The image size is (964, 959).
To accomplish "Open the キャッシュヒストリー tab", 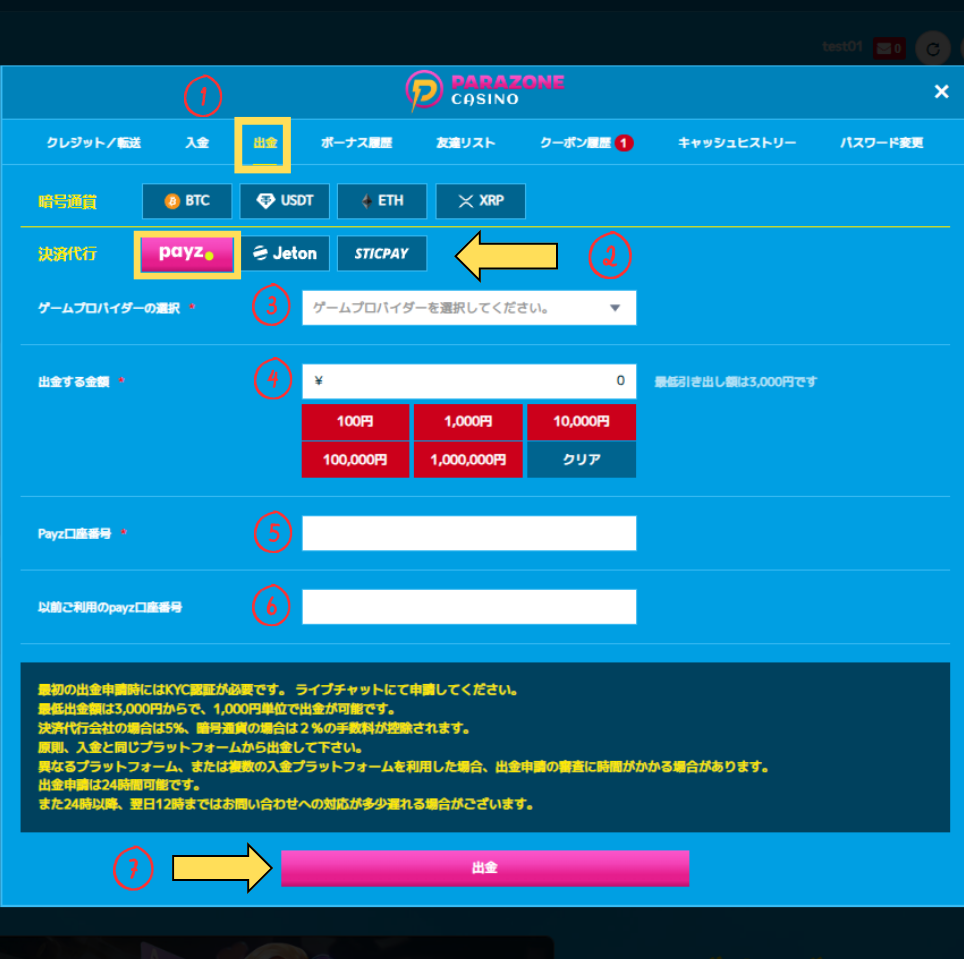I will (737, 143).
